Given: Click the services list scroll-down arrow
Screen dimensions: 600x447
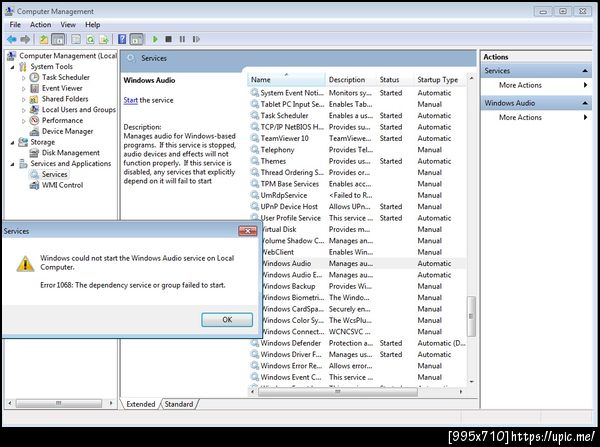Looking at the screenshot, I should coord(471,382).
